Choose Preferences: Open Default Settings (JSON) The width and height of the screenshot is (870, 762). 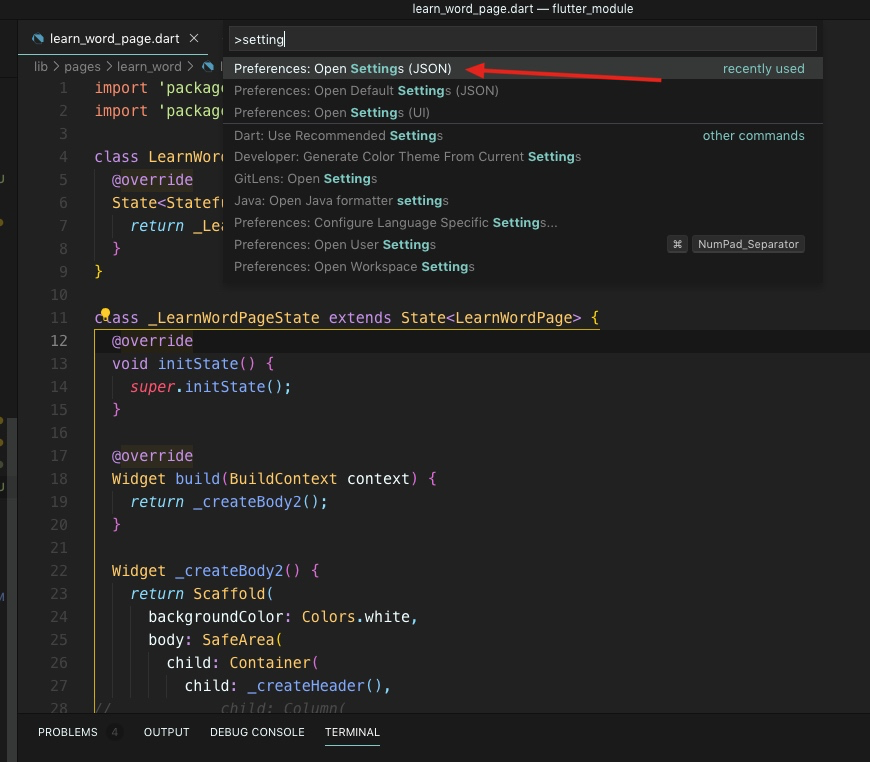pos(366,91)
